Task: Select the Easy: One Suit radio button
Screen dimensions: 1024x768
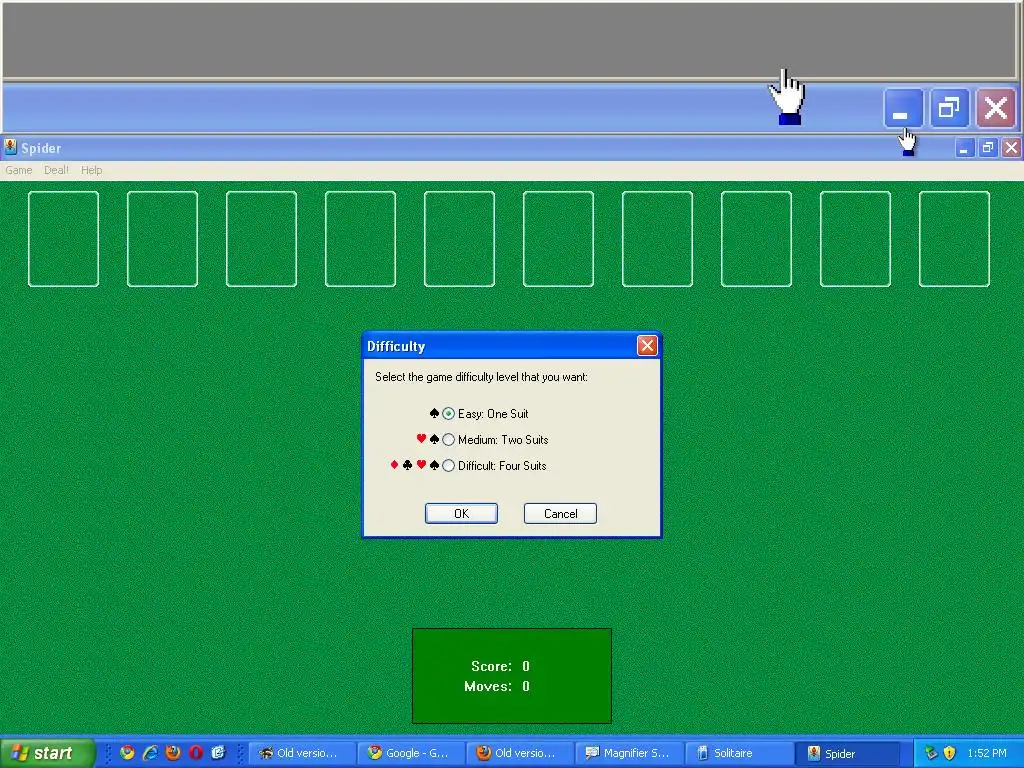Action: click(x=448, y=413)
